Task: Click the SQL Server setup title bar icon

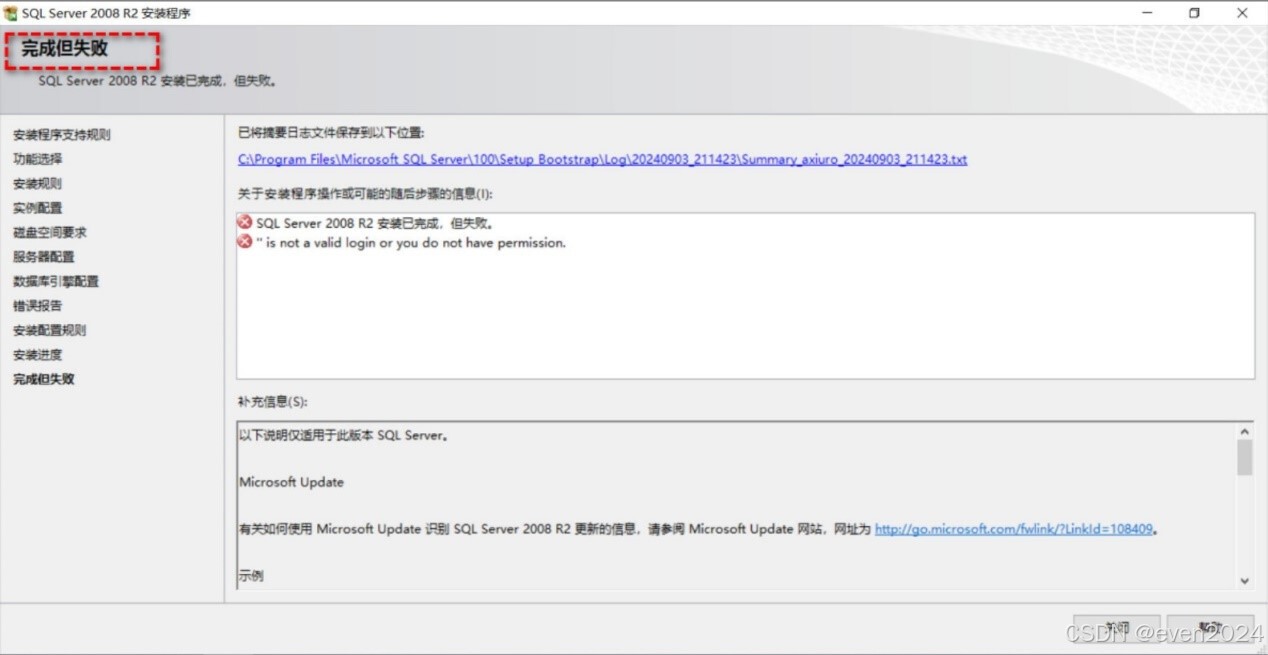Action: (x=11, y=13)
